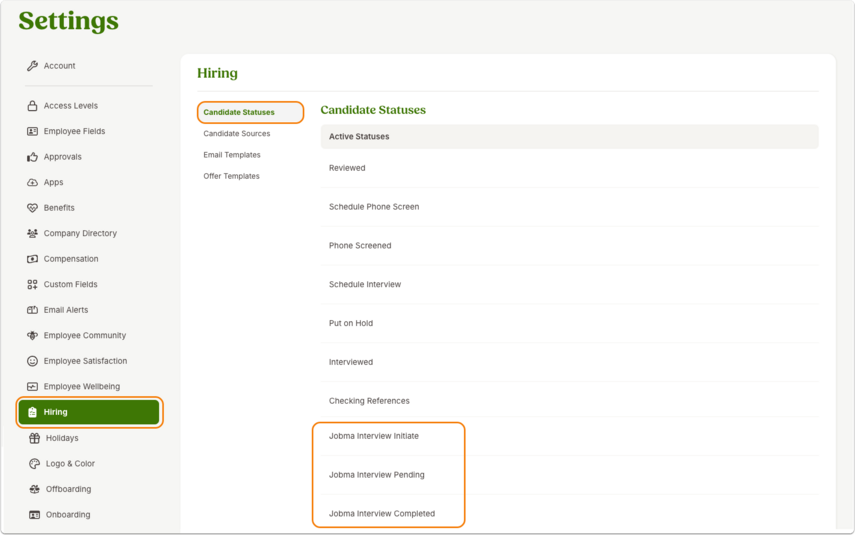Open the Offer Templates tab
855x535 pixels.
coord(231,176)
